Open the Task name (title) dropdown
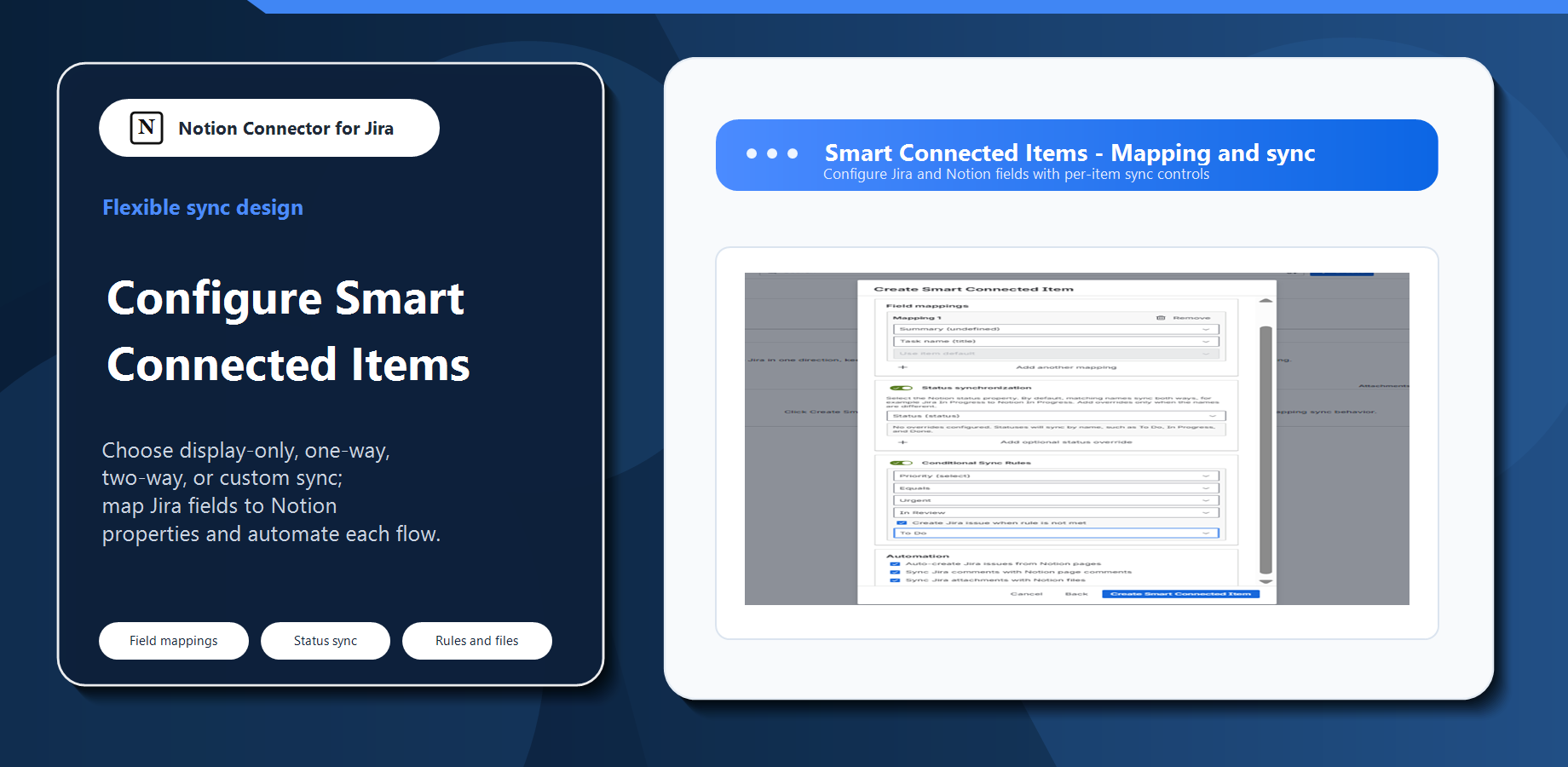Screen dimensions: 1568x767 [1056, 341]
